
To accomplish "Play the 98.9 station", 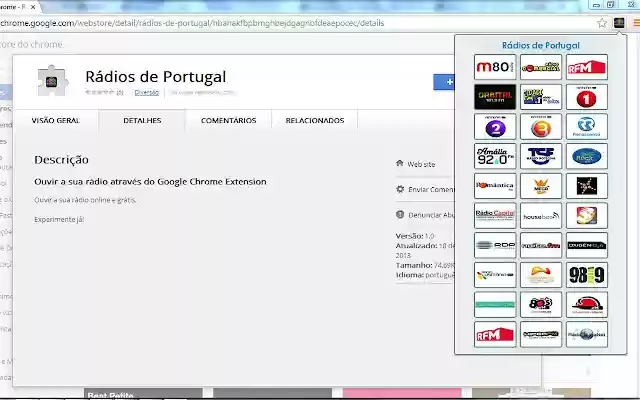I will coord(587,275).
